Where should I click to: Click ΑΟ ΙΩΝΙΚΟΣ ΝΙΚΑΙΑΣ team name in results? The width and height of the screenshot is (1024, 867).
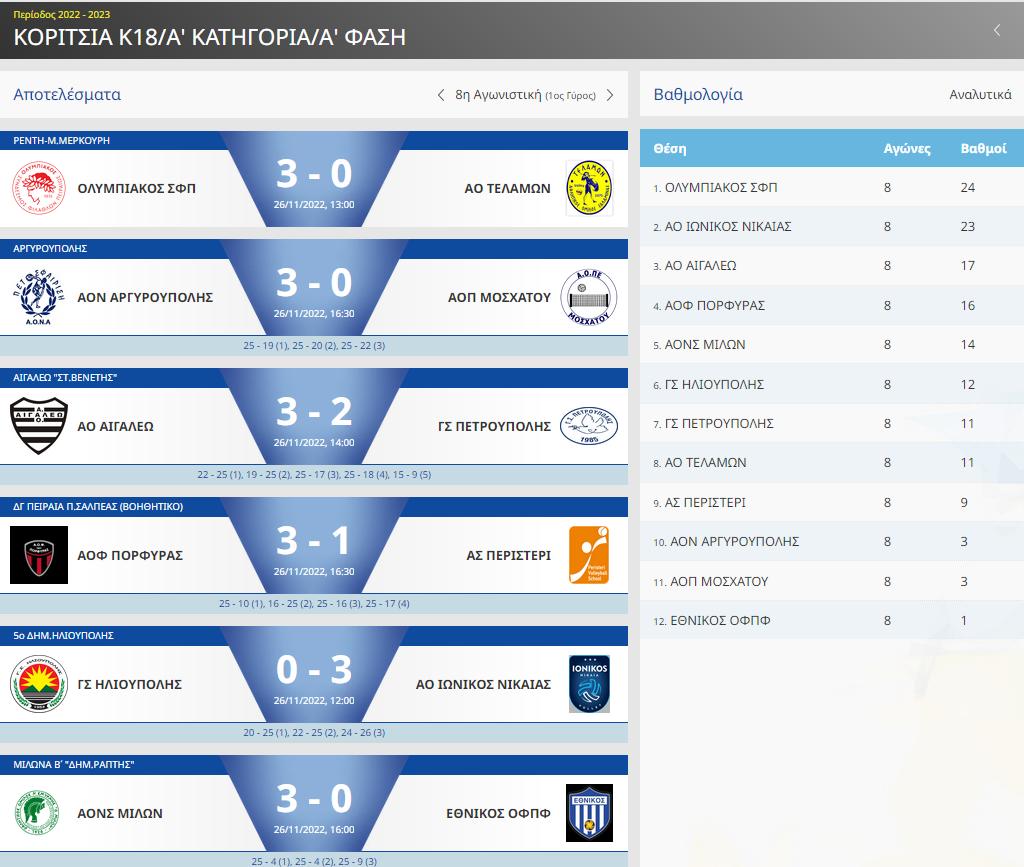point(483,684)
